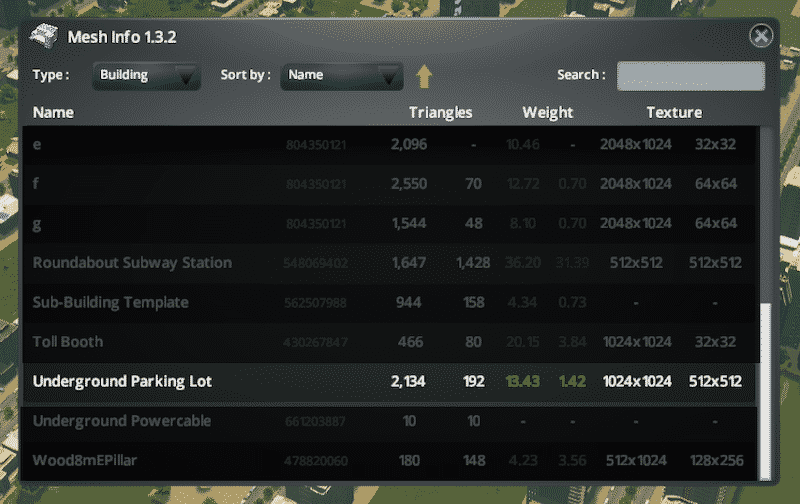Click into the Search input field
800x504 pixels.
[x=690, y=76]
